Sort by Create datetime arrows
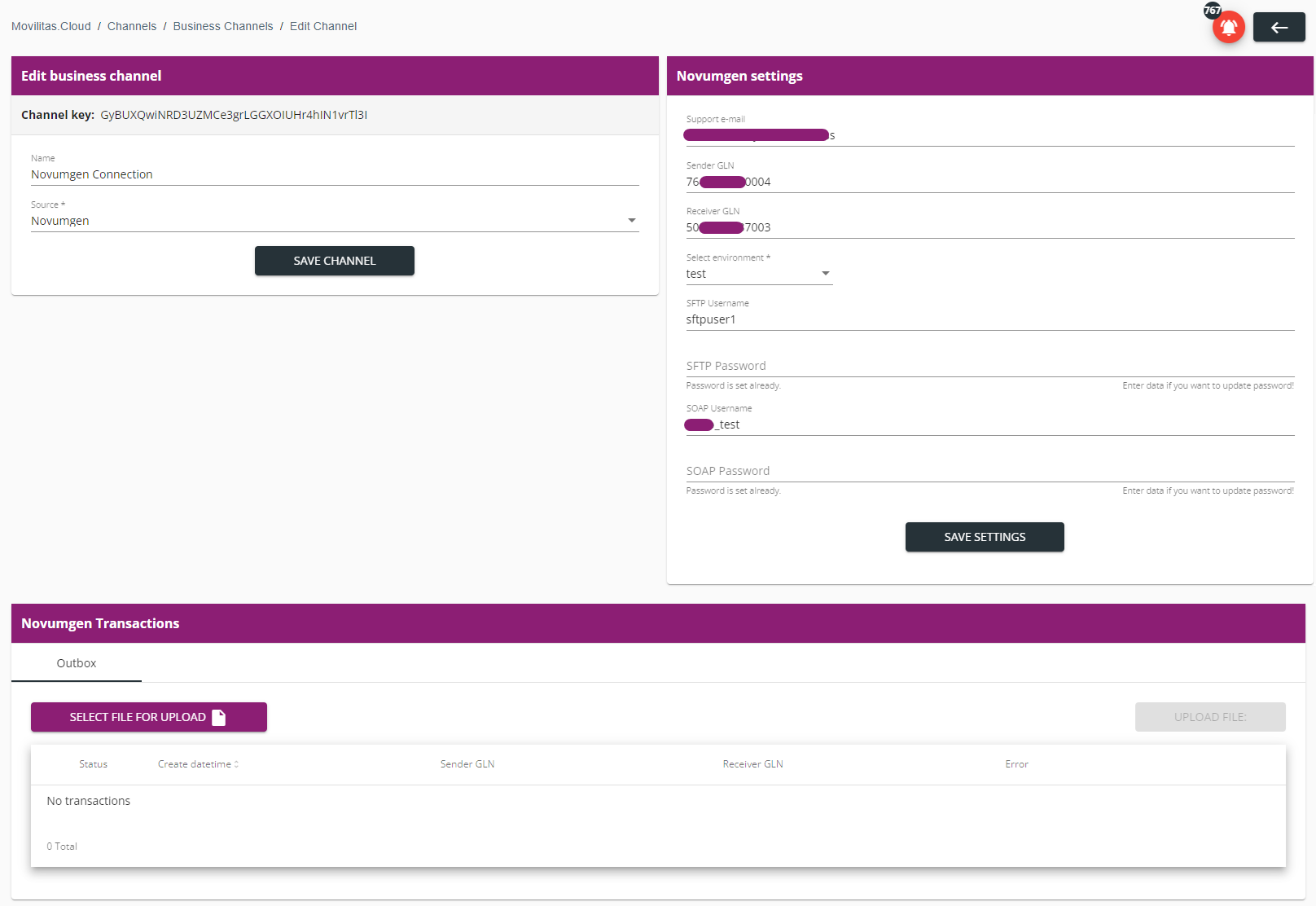Viewport: 1316px width, 906px height. 236,764
